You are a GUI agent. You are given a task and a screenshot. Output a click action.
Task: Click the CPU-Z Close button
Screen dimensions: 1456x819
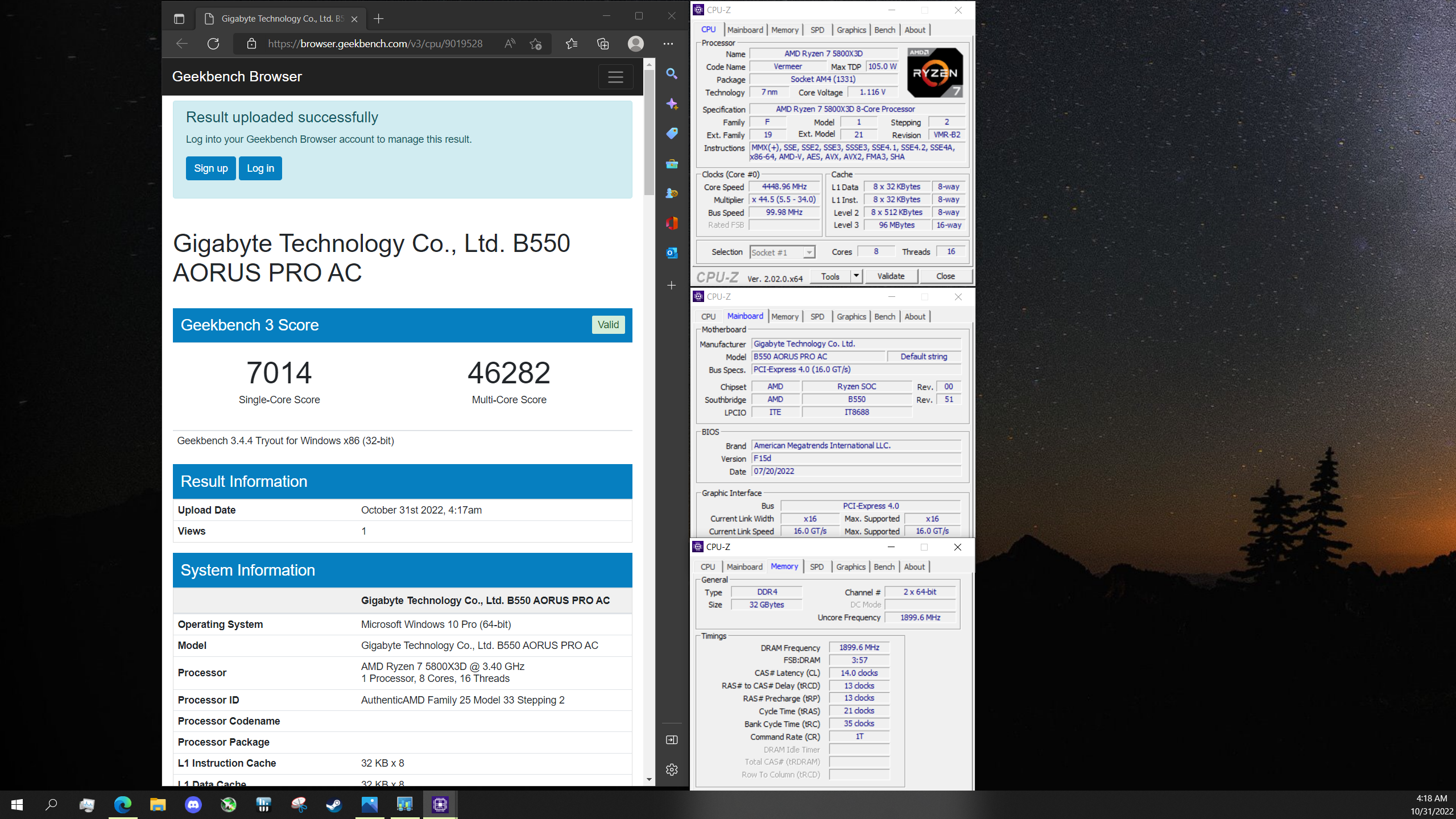click(946, 276)
